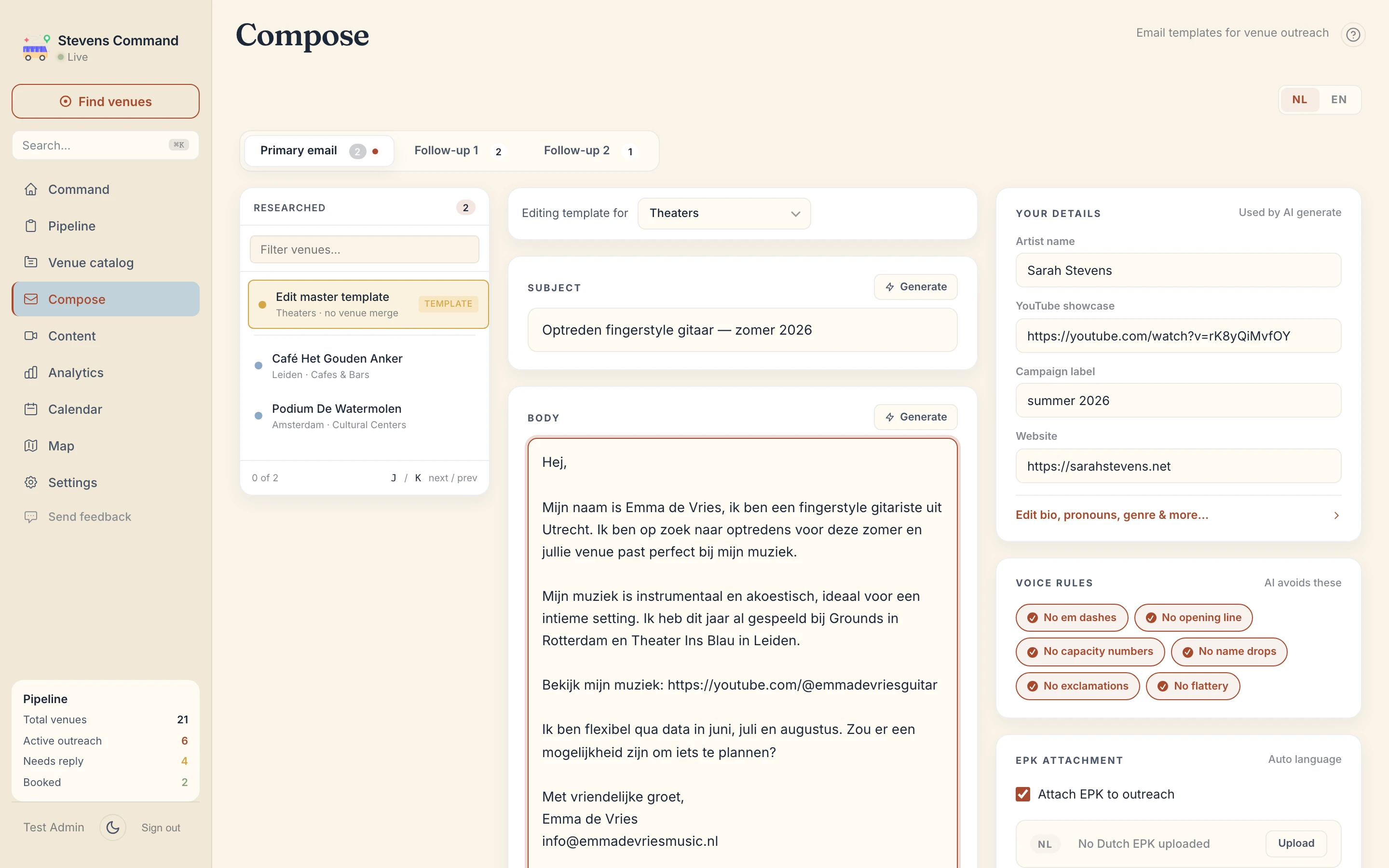Click Generate button for Subject

915,286
